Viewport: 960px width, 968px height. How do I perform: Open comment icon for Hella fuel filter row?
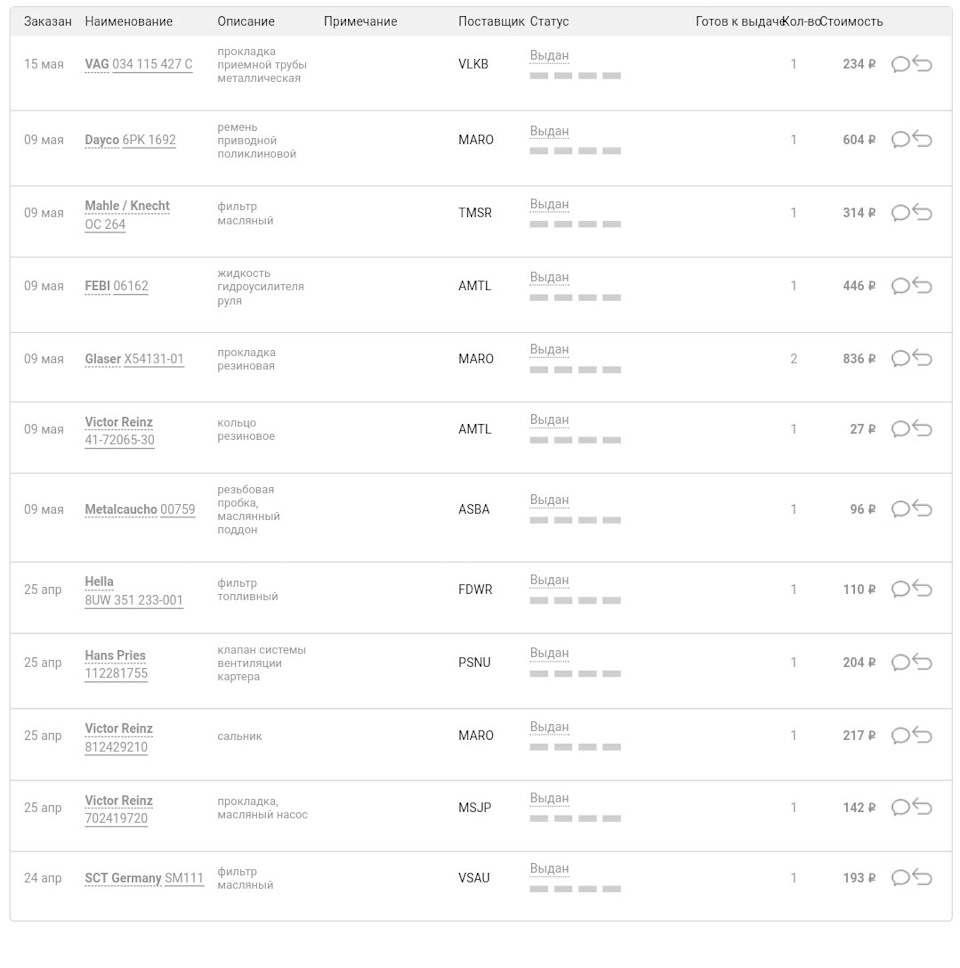[x=900, y=590]
